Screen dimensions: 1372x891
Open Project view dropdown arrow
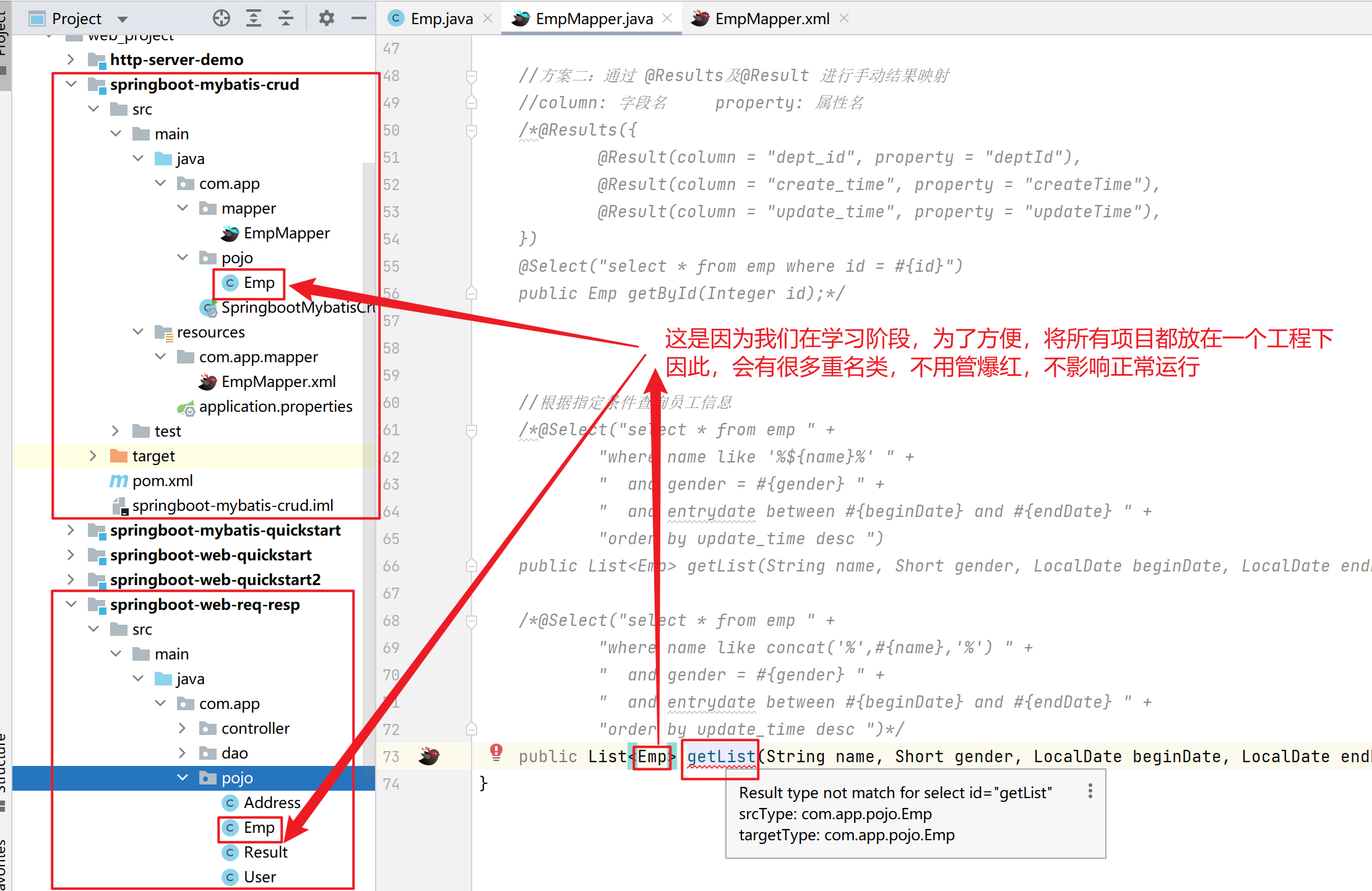123,19
